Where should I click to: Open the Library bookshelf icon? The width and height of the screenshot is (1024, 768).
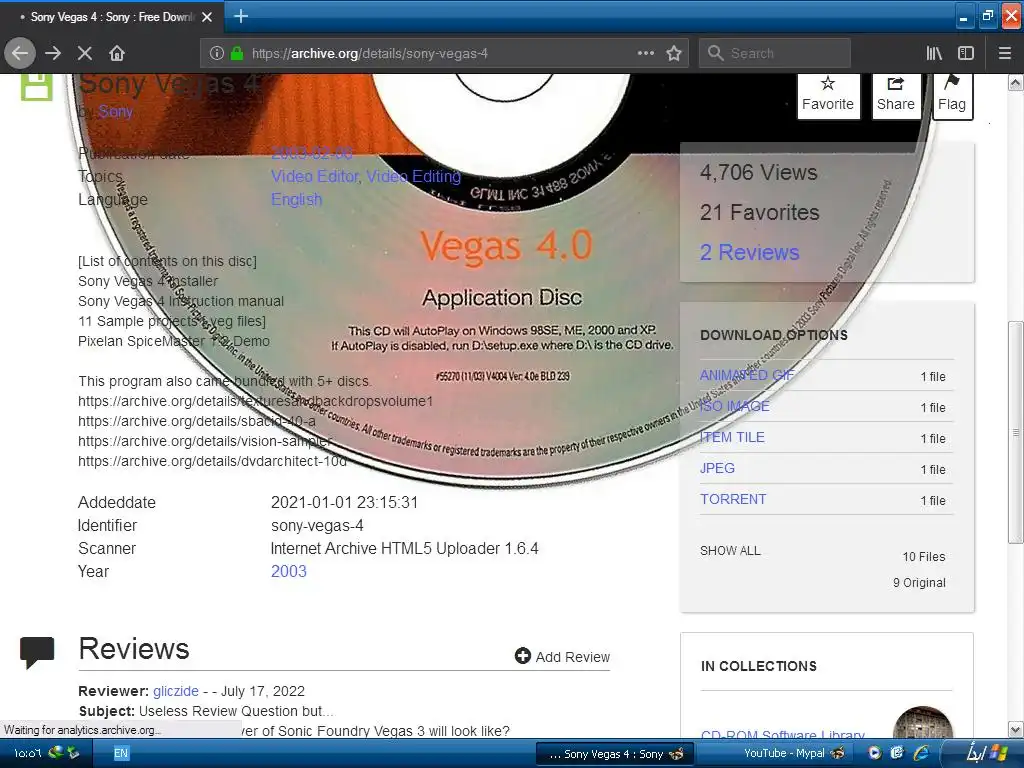coord(934,53)
